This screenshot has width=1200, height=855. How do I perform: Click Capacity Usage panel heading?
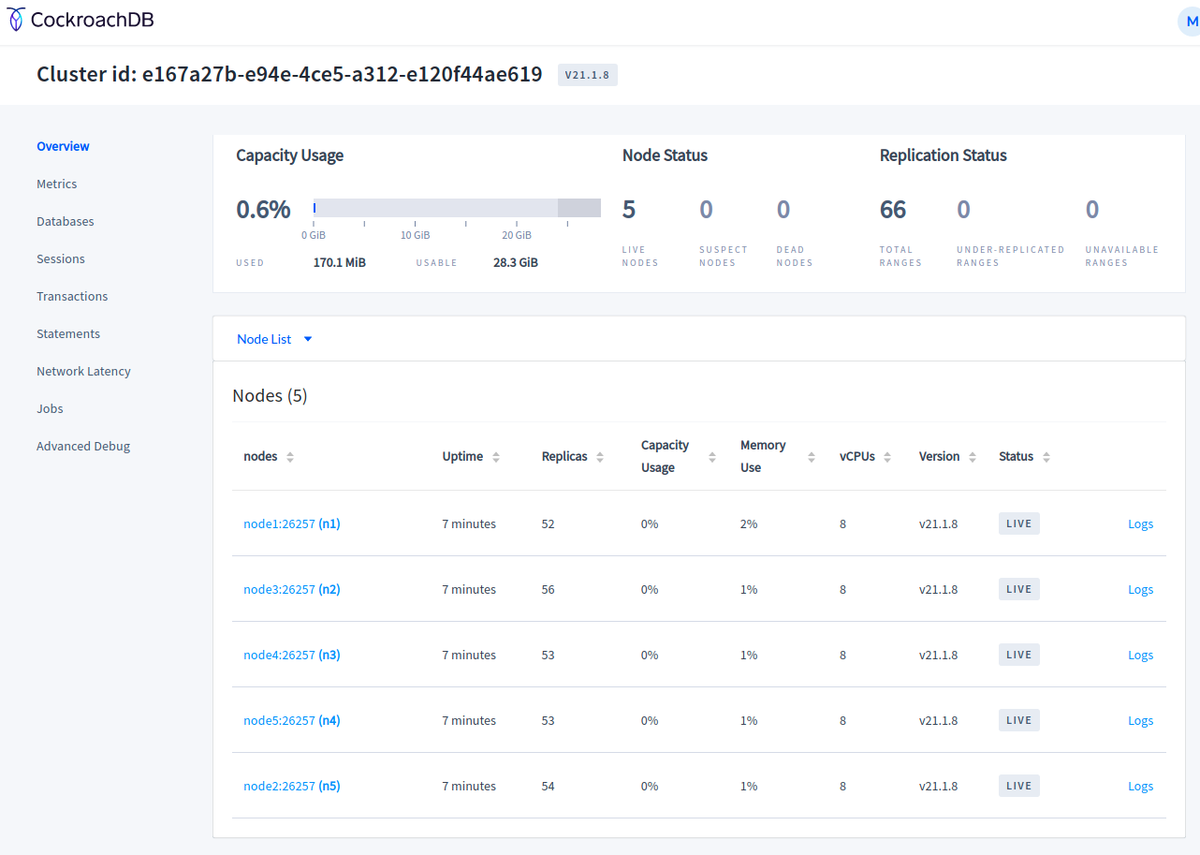pos(290,156)
